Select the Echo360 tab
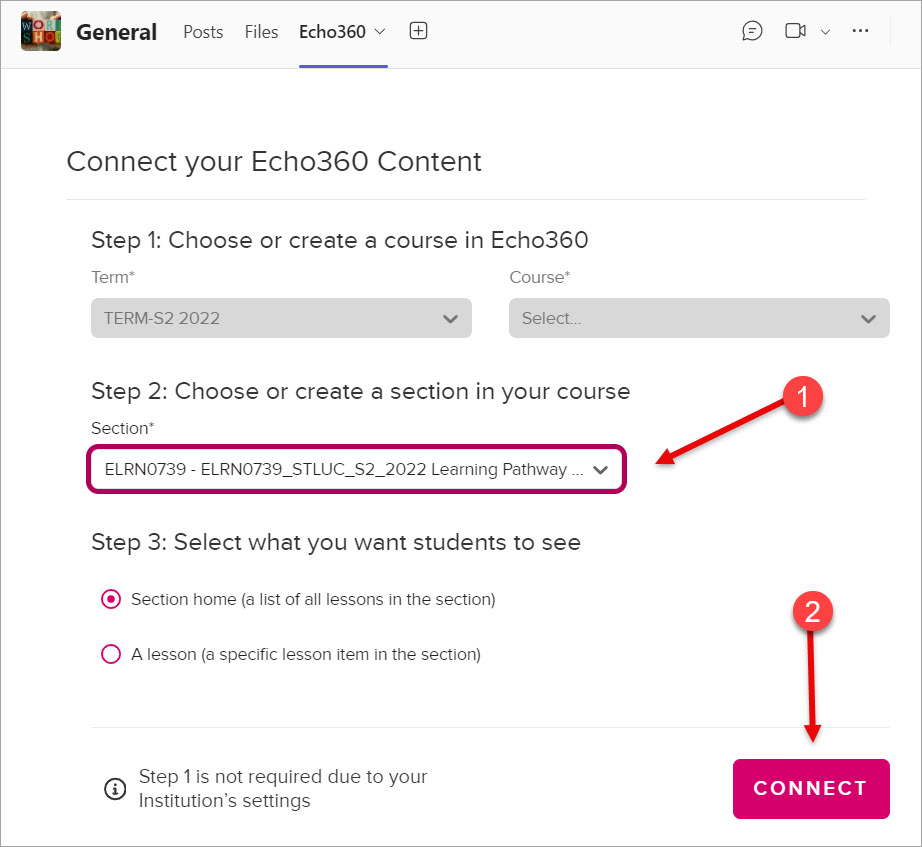 click(x=333, y=31)
